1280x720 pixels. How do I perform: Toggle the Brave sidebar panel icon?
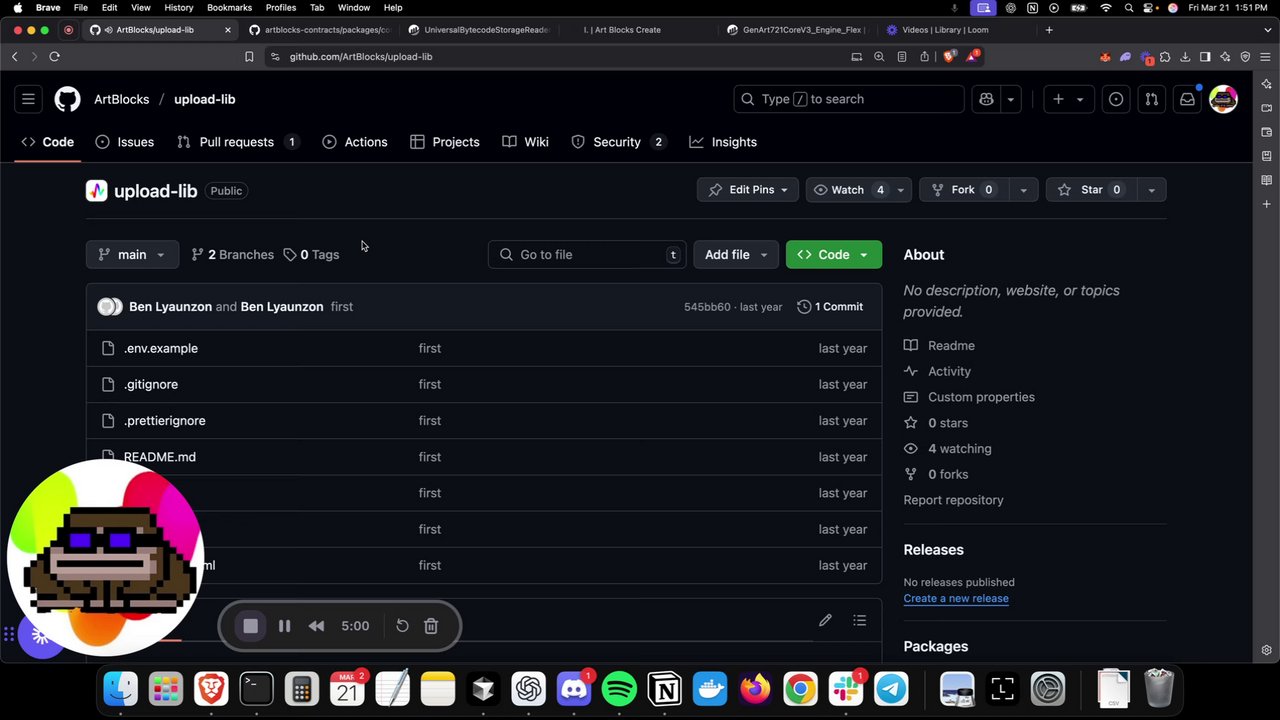coord(1205,57)
